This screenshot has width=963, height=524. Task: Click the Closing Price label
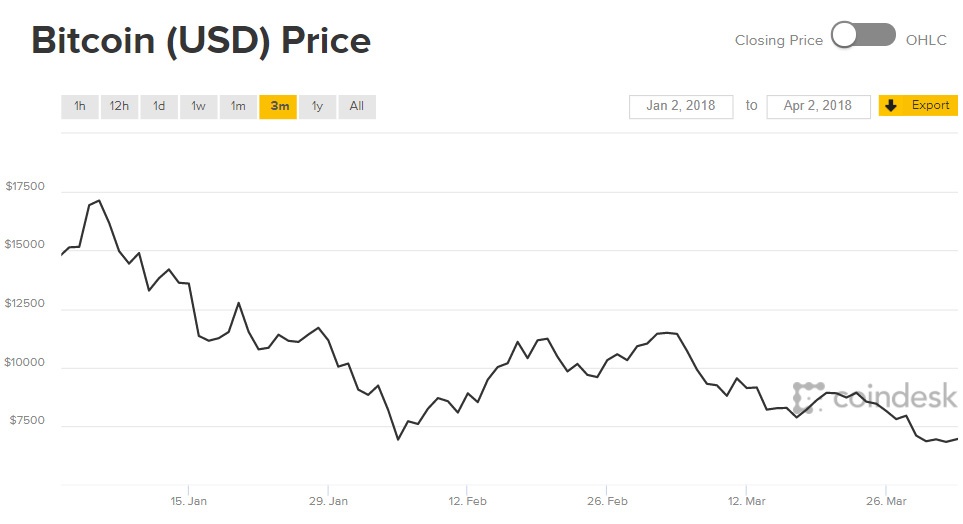[x=778, y=40]
